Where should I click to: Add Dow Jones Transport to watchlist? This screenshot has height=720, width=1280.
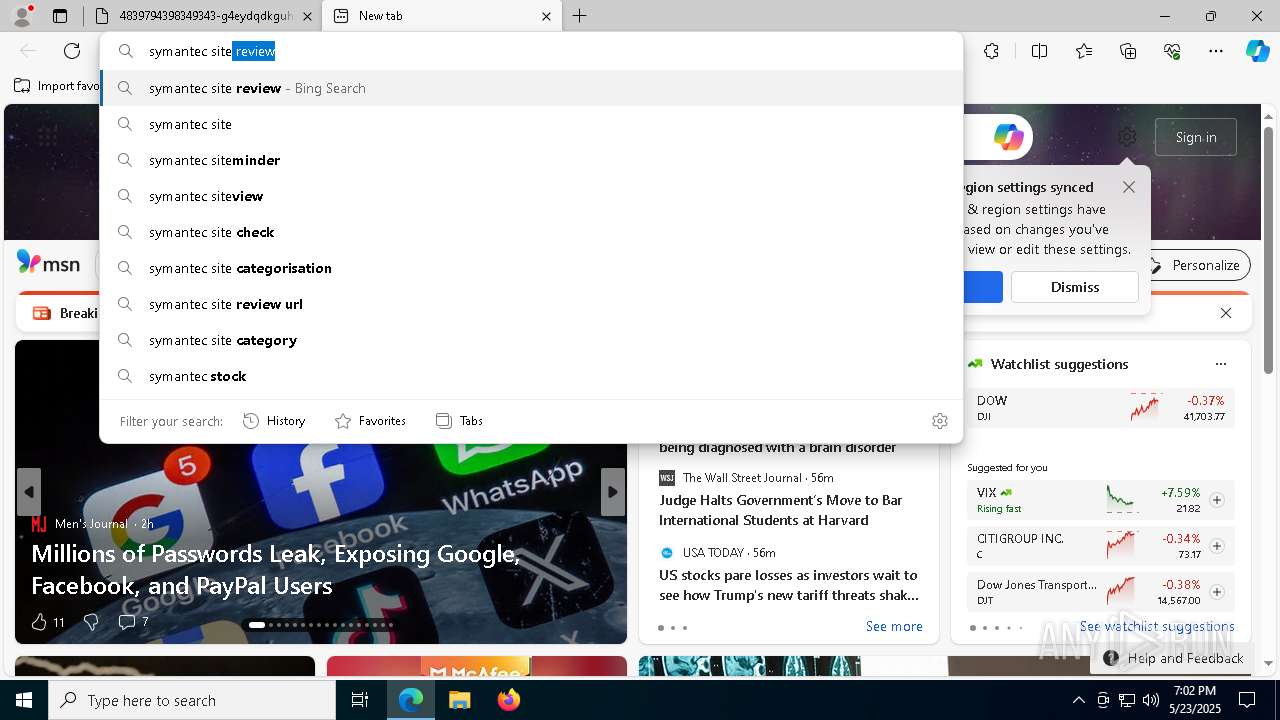point(1217,592)
